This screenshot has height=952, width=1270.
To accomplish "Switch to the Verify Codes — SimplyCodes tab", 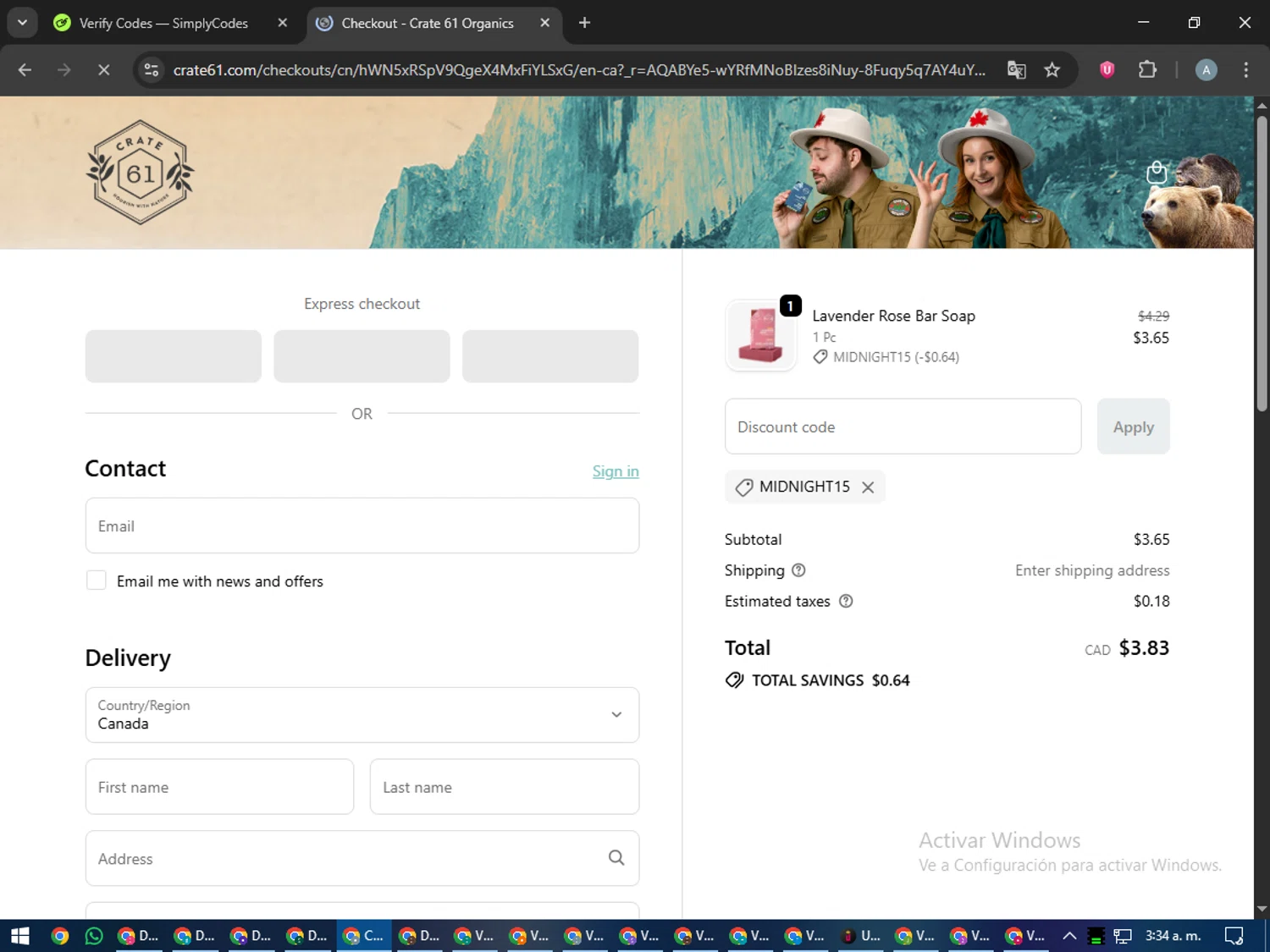I will [x=163, y=23].
